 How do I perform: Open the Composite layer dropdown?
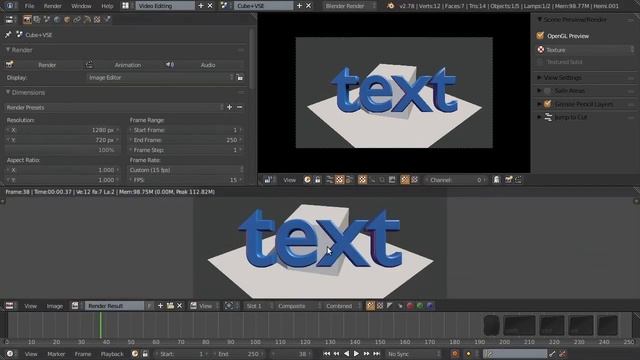(x=298, y=306)
